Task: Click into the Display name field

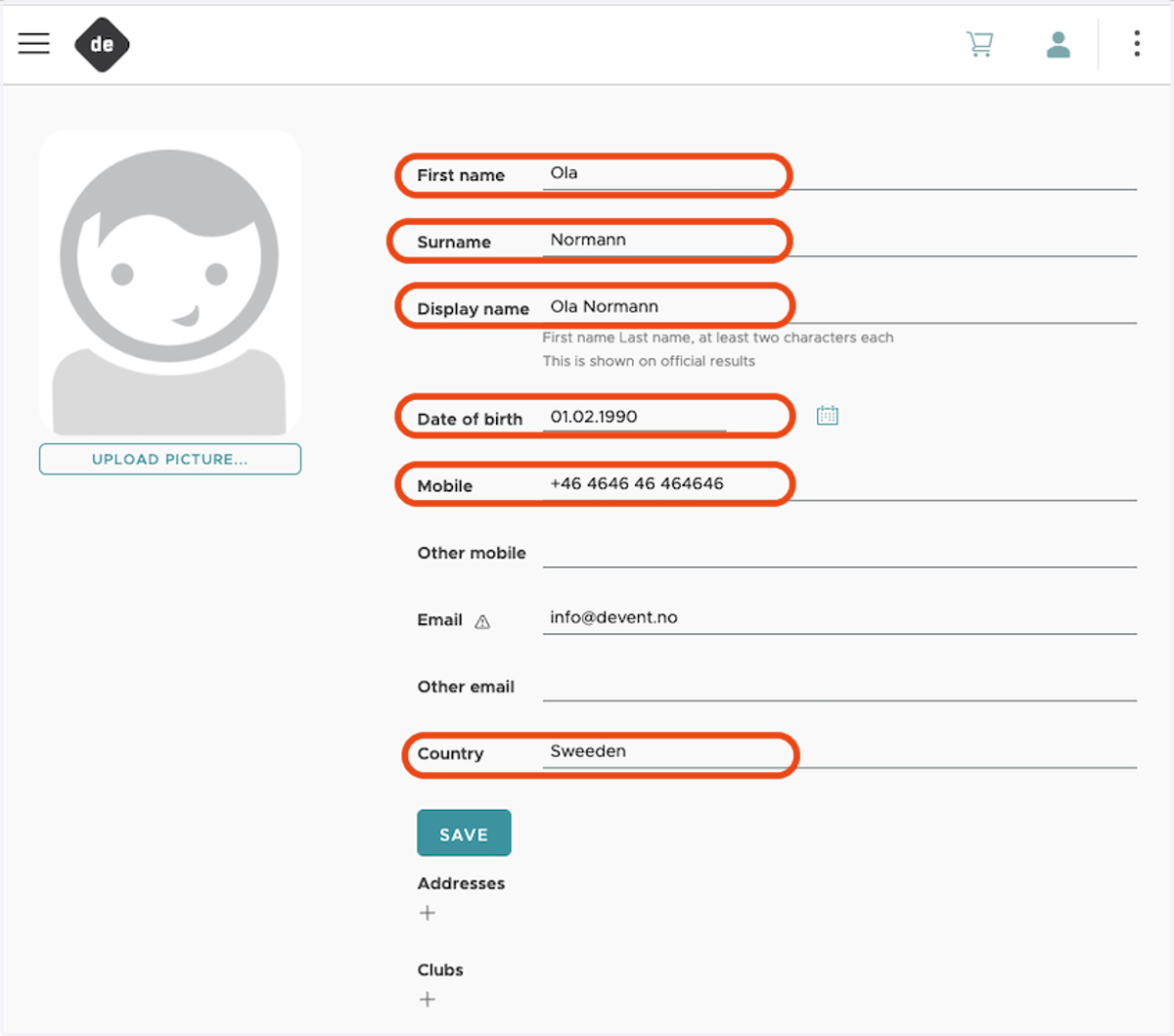Action: (839, 307)
